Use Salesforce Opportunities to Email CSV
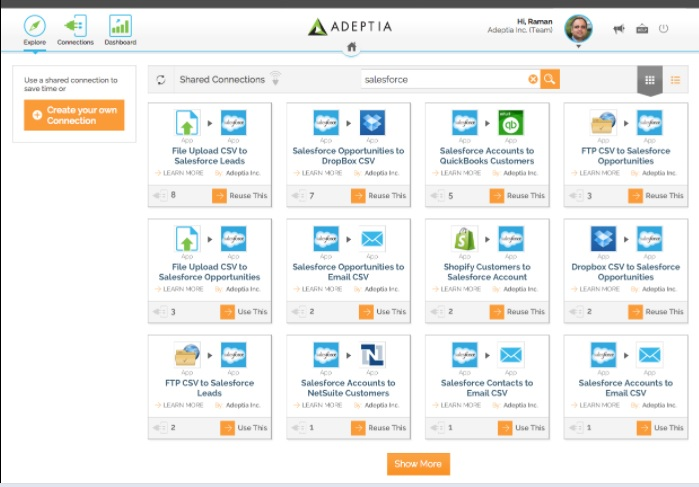Viewport: 699px width, 487px height. pos(382,311)
